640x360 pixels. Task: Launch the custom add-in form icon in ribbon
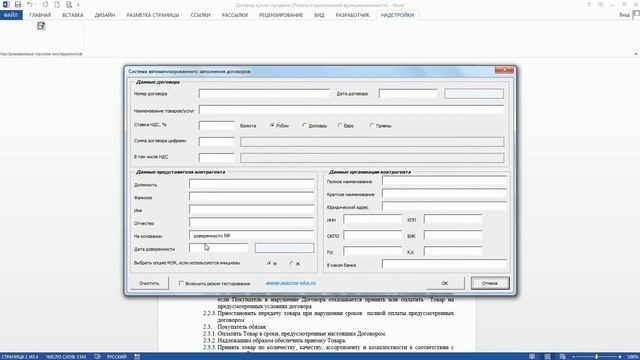(41, 26)
